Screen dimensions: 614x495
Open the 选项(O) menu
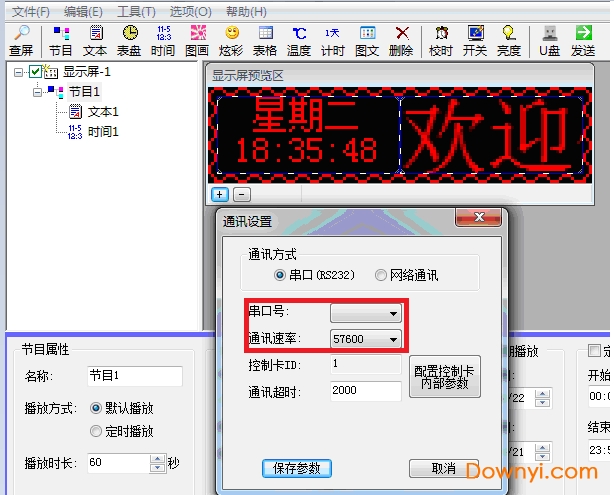(x=190, y=12)
